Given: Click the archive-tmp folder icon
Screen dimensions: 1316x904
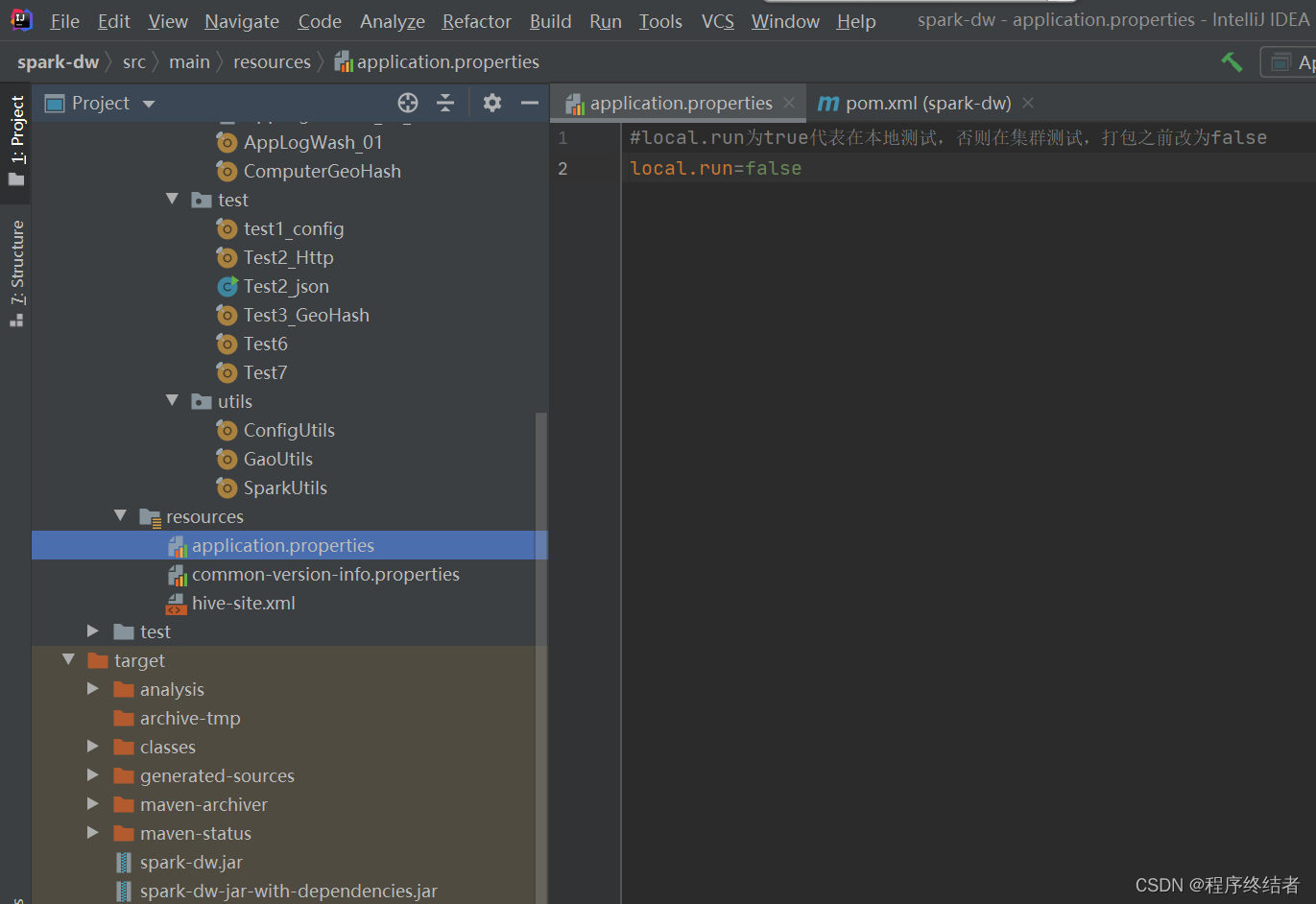Looking at the screenshot, I should (124, 718).
